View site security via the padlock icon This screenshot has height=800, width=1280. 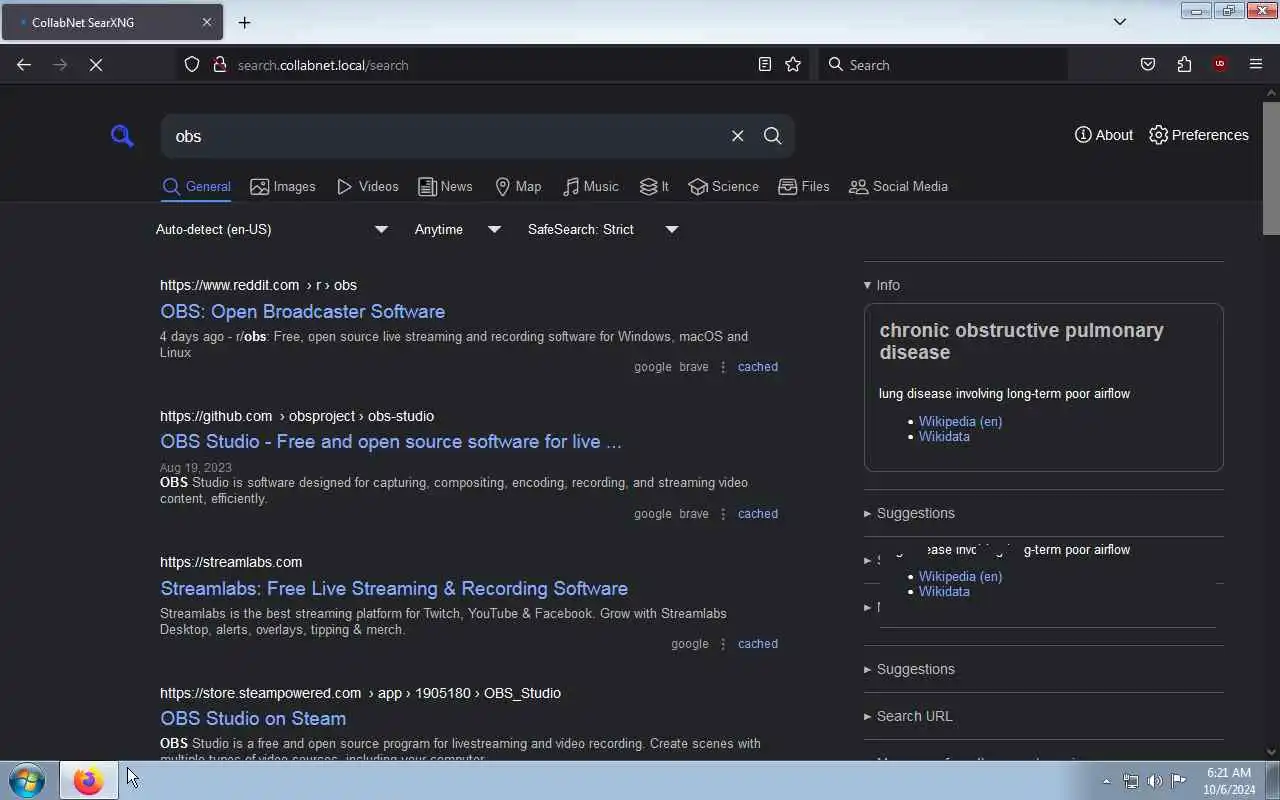click(x=220, y=65)
